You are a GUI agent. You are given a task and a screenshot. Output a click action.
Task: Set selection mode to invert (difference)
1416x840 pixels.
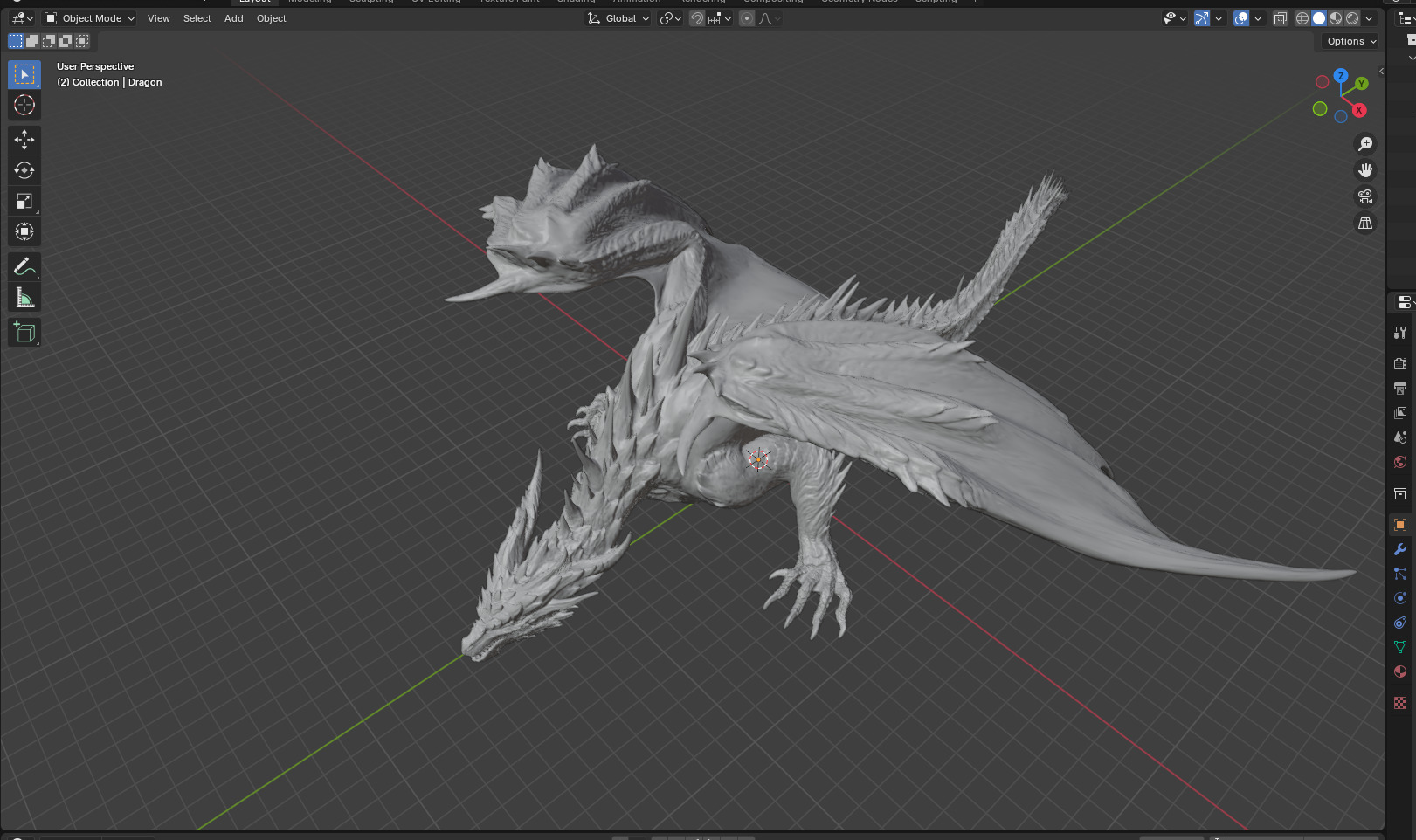66,41
